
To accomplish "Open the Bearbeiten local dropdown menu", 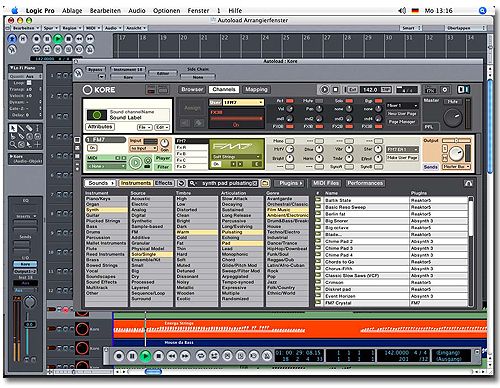I will tap(25, 28).
